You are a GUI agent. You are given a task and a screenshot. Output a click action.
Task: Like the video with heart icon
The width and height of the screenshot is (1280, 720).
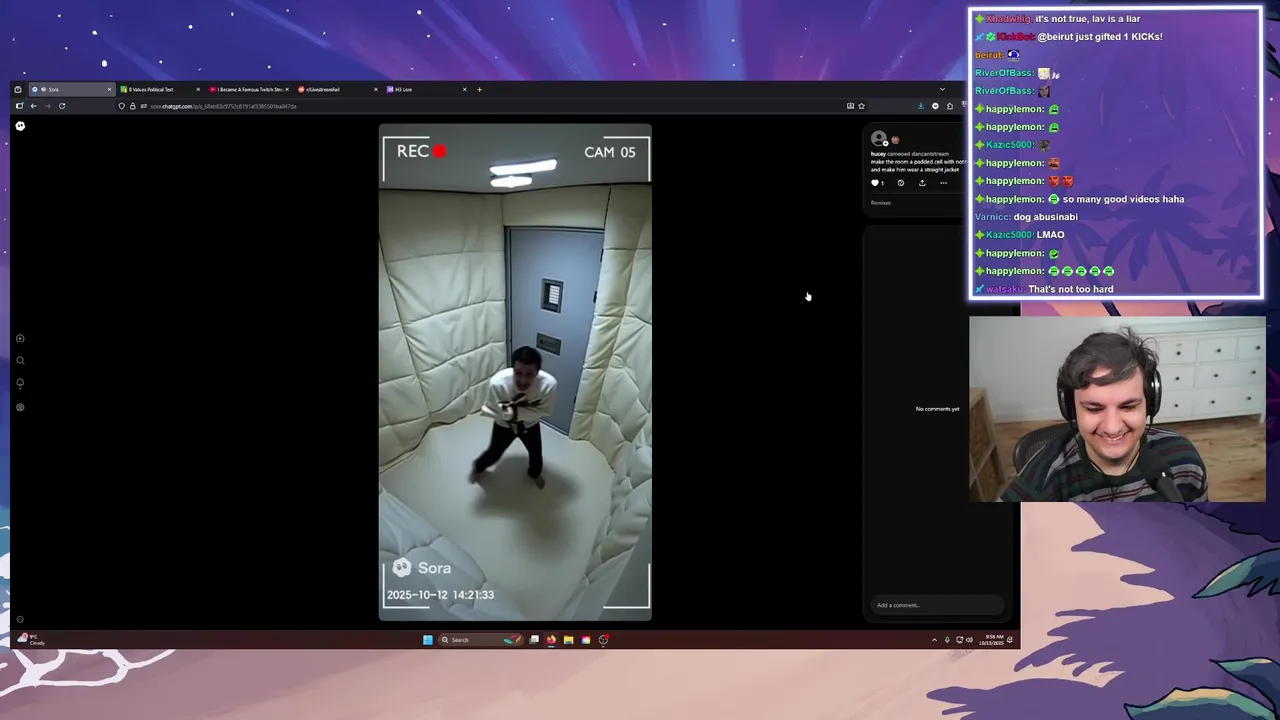(x=875, y=183)
